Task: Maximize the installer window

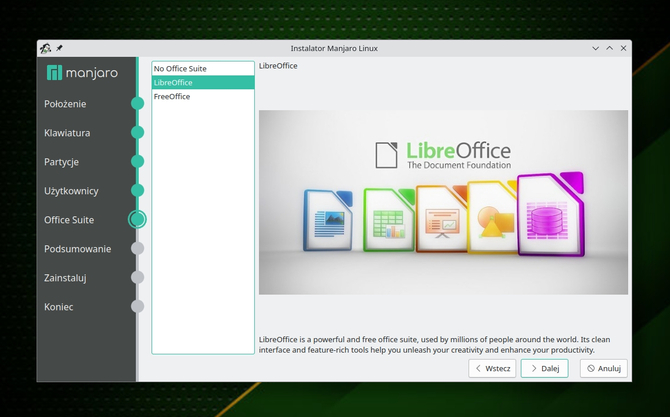Action: (609, 48)
